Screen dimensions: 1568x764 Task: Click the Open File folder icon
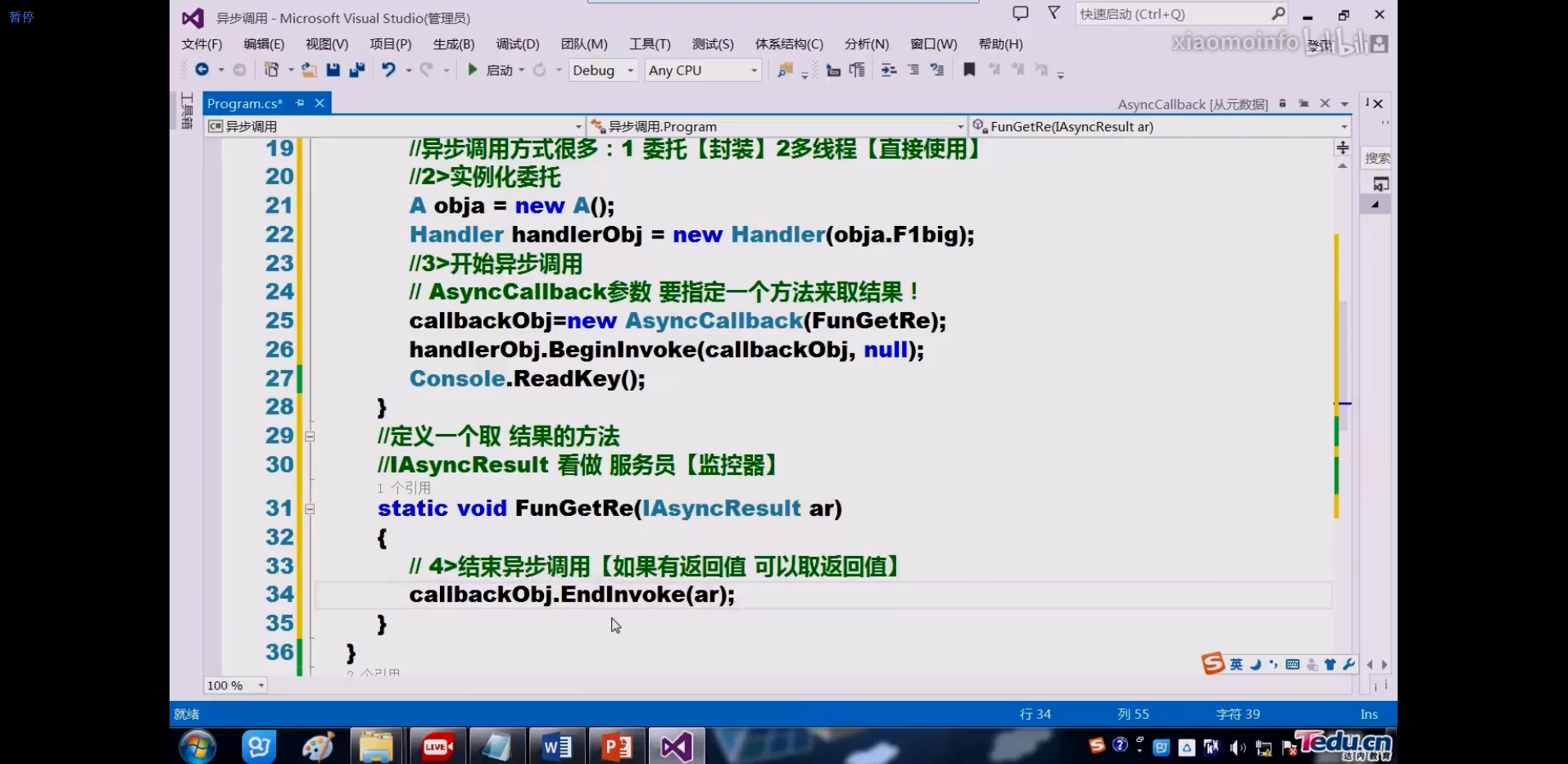309,70
